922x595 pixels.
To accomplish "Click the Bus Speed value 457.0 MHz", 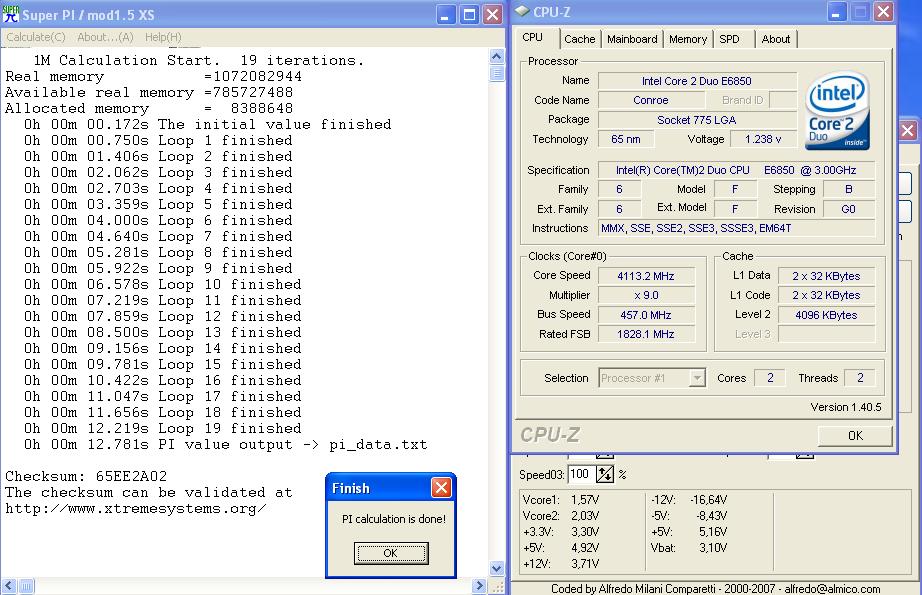I will [646, 315].
